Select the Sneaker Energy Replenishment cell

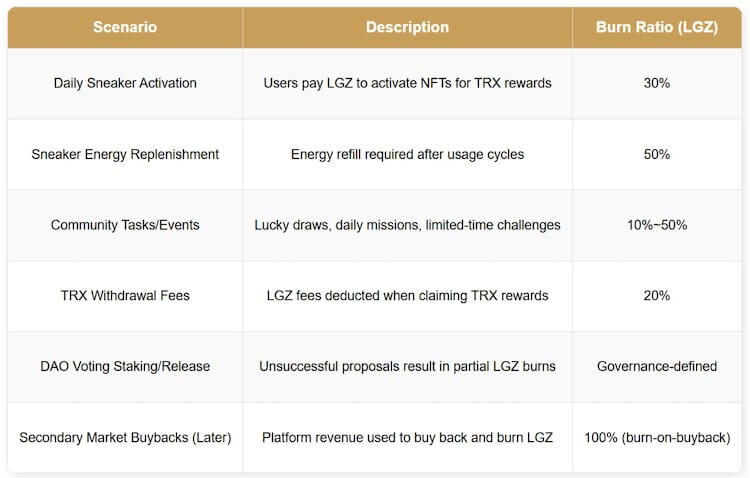(x=125, y=154)
